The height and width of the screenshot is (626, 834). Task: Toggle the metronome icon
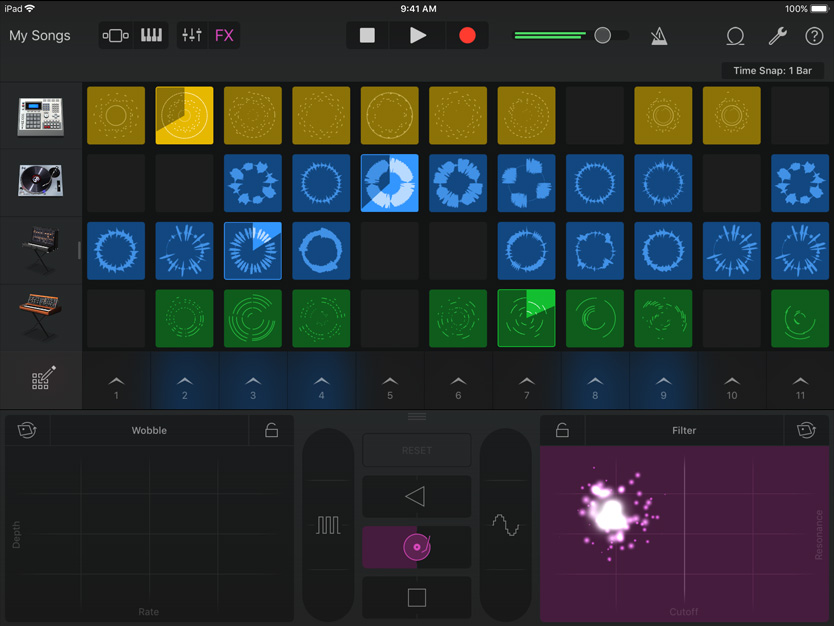[x=659, y=36]
